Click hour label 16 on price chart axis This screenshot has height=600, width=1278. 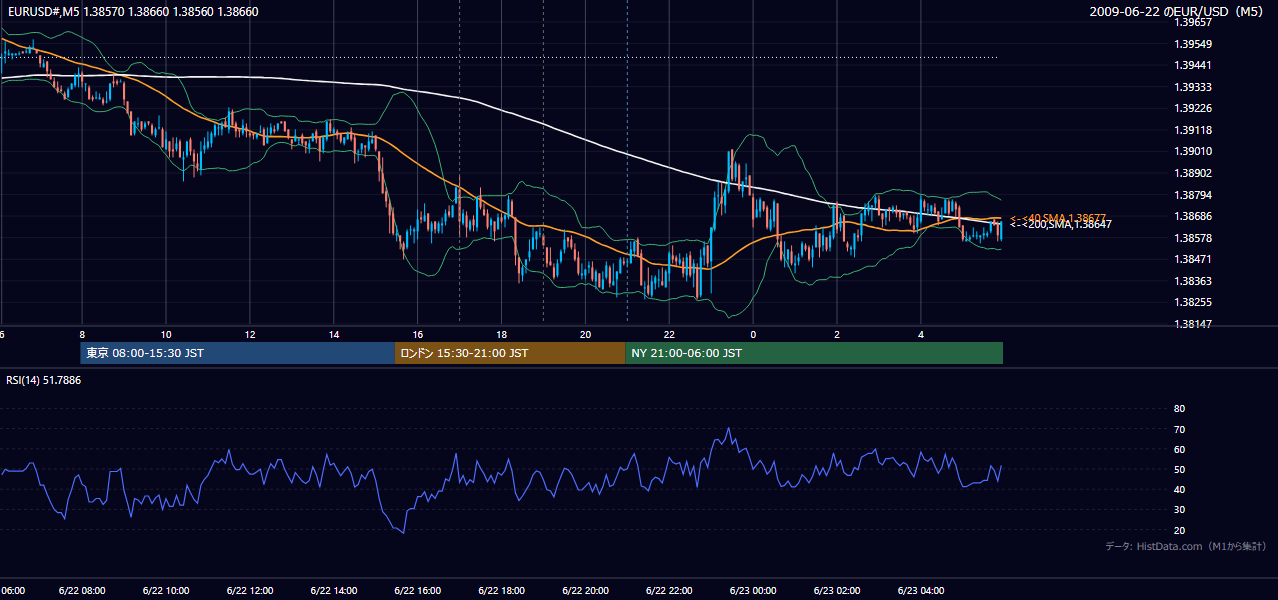(x=418, y=334)
